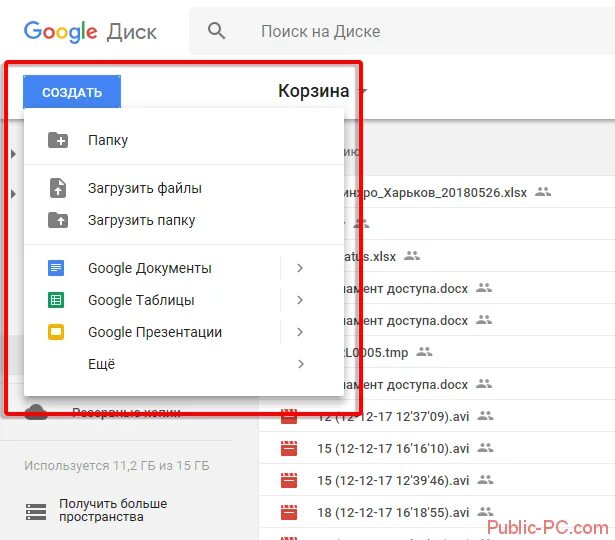Choose Google Документы in the menu
615x540 pixels.
152,268
